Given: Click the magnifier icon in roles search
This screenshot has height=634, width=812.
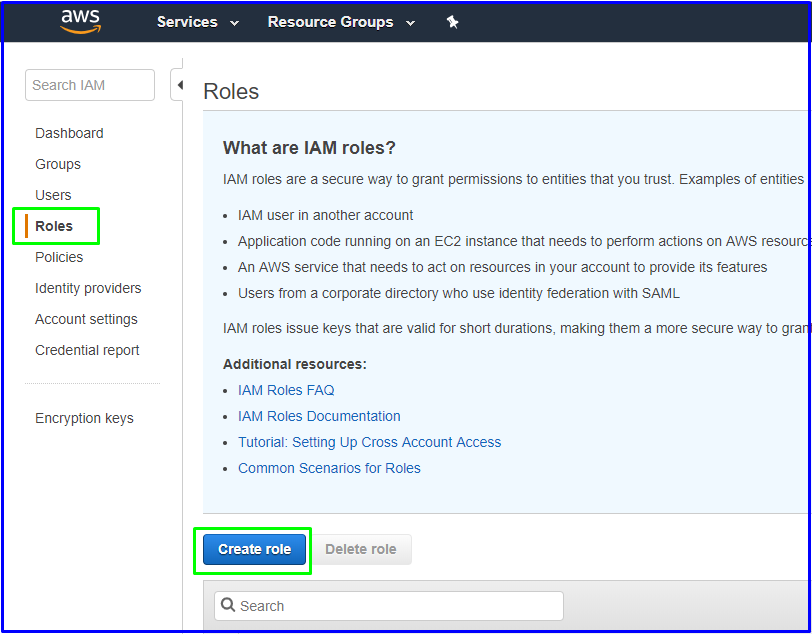Looking at the screenshot, I should pos(228,604).
